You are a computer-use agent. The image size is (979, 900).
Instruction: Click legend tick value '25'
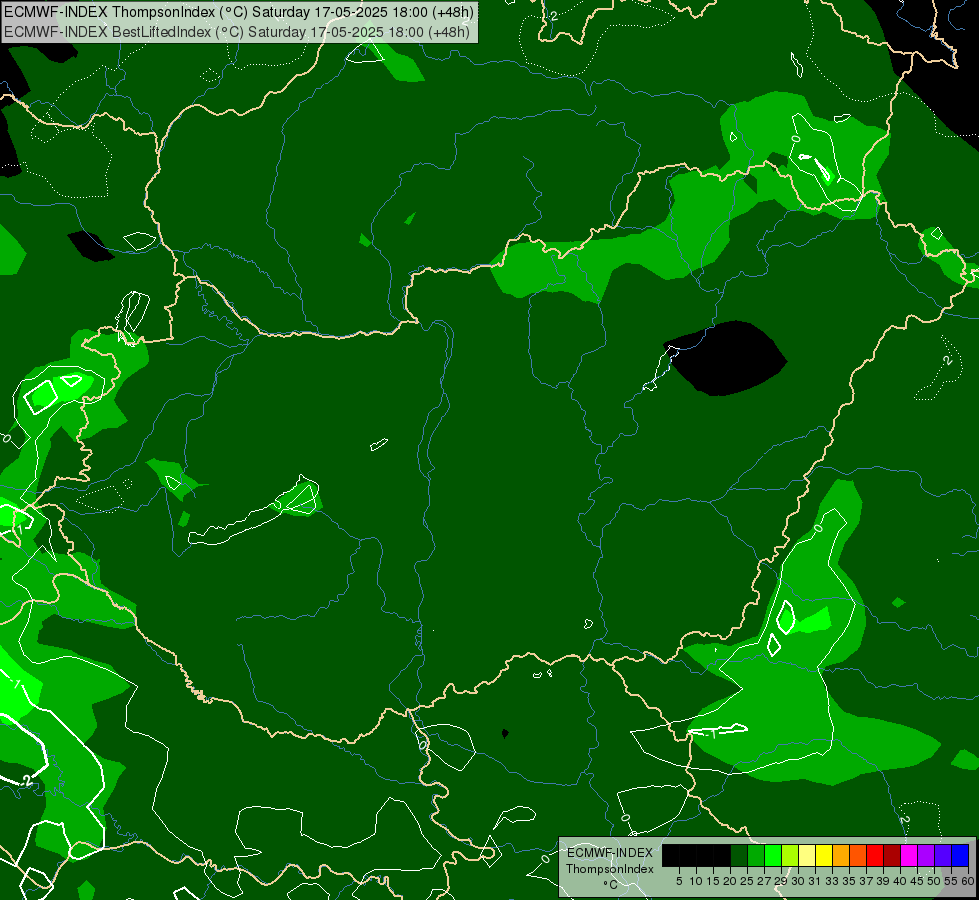747,881
